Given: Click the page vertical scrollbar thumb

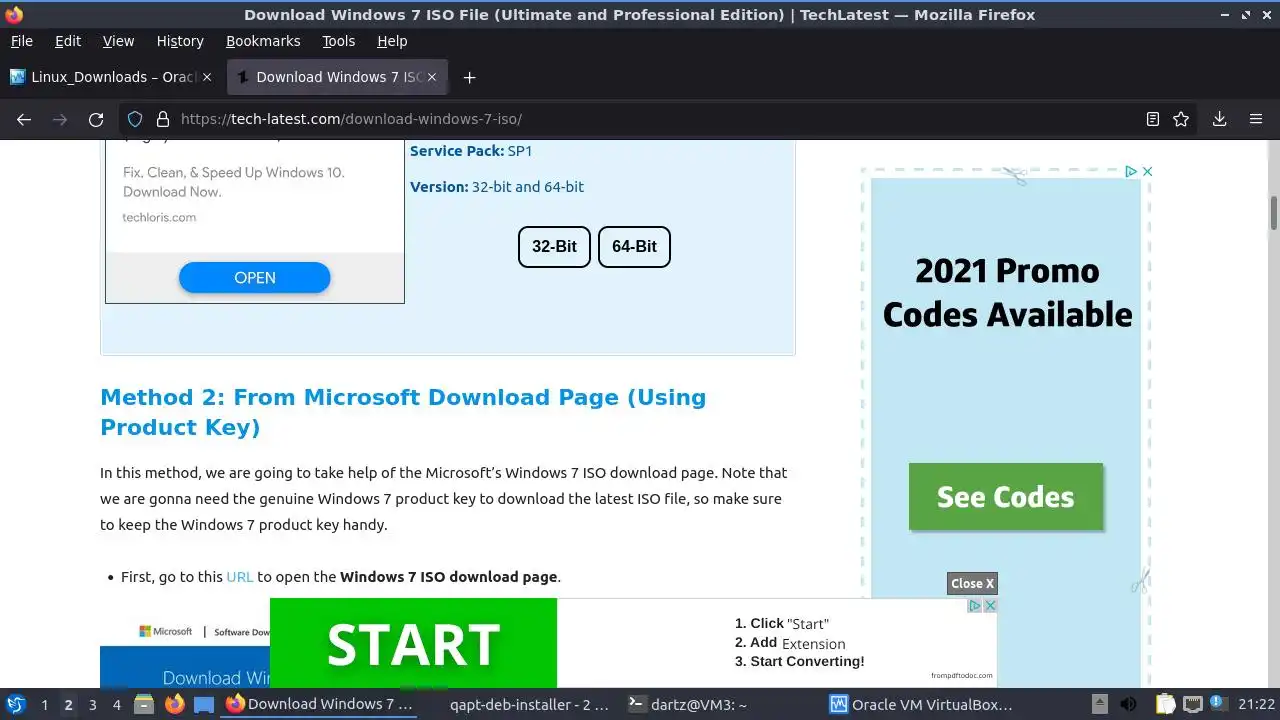Looking at the screenshot, I should click(1274, 212).
